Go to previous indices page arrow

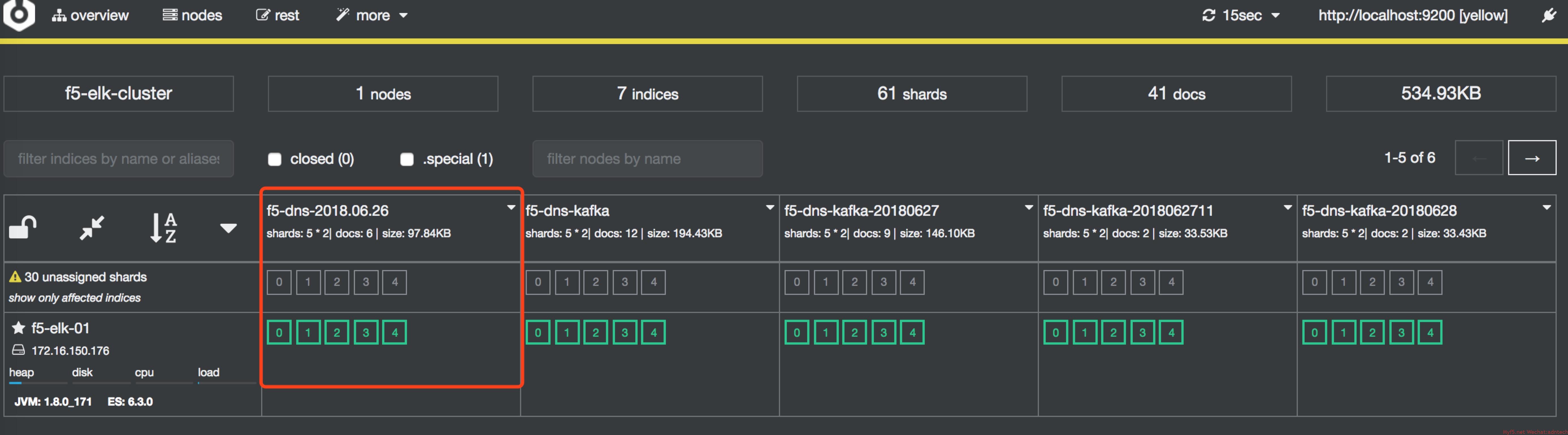pyautogui.click(x=1479, y=158)
